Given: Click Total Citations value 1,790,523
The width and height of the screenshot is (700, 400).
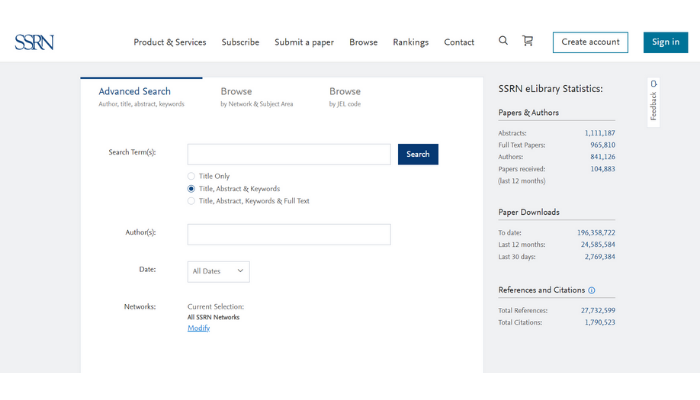Looking at the screenshot, I should 600,322.
